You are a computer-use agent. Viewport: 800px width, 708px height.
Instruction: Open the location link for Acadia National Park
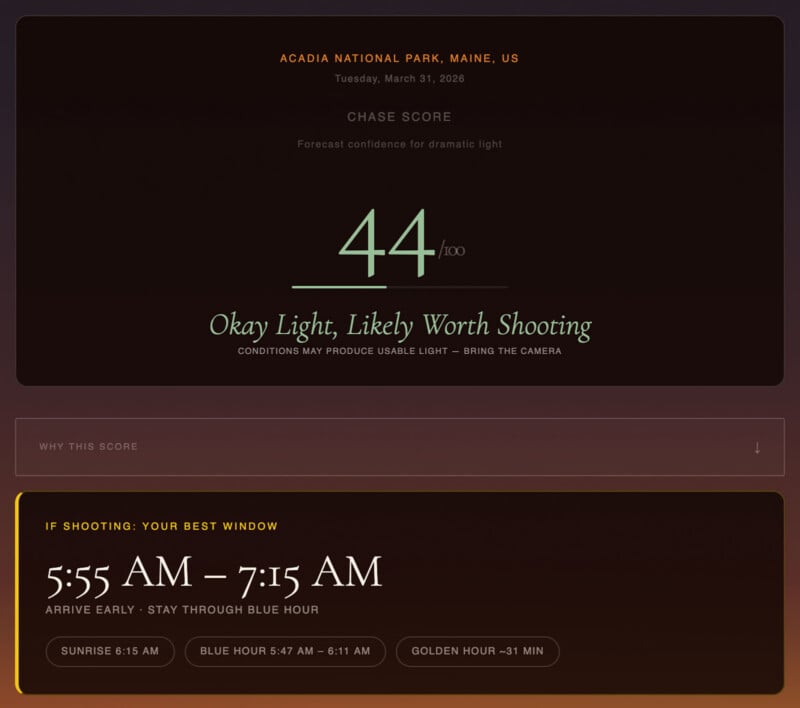(x=400, y=57)
